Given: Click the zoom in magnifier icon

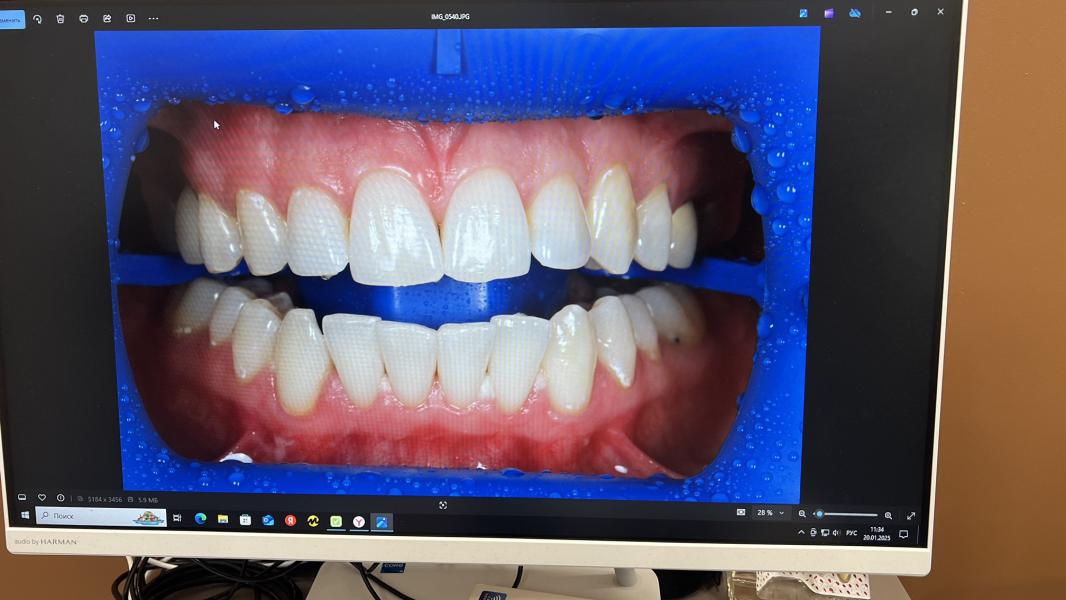Looking at the screenshot, I should click(888, 515).
